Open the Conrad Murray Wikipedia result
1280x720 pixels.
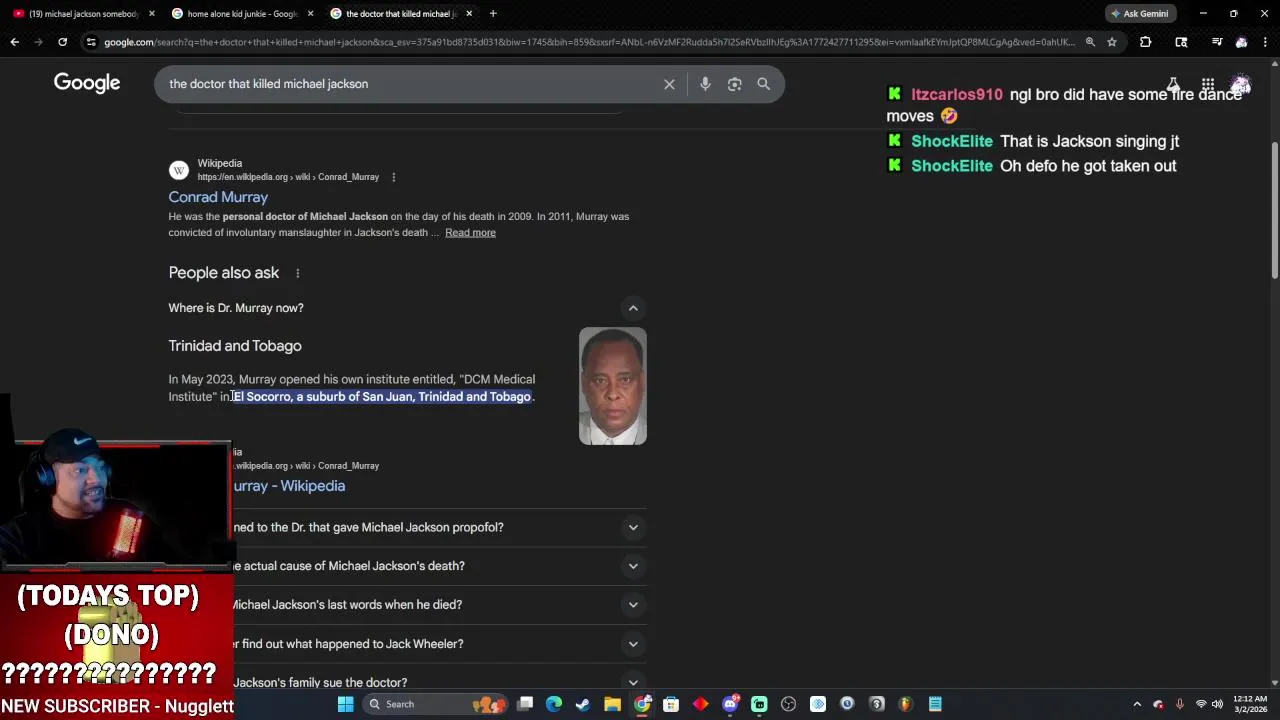218,197
